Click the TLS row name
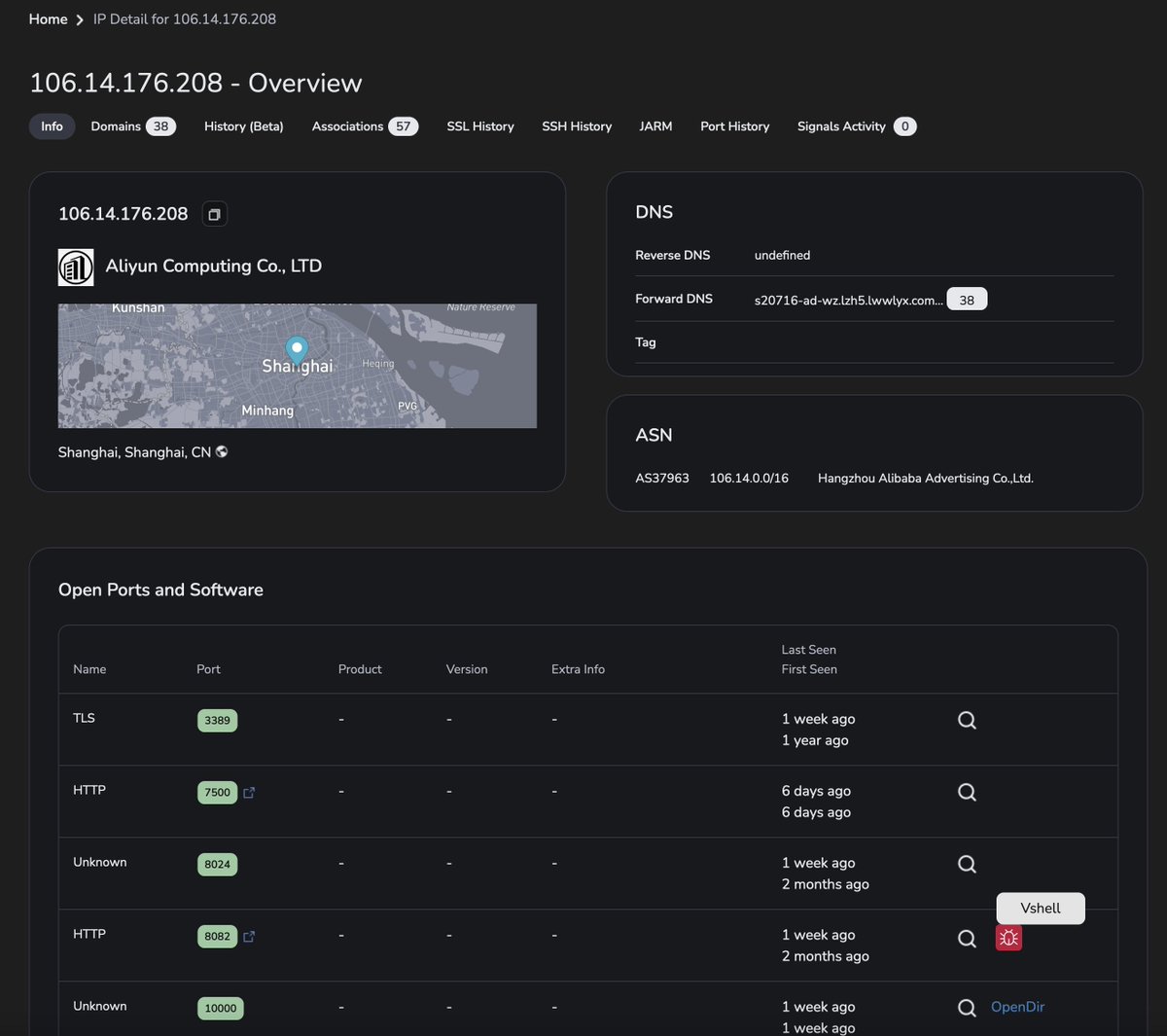This screenshot has height=1036, width=1167. pyautogui.click(x=84, y=718)
